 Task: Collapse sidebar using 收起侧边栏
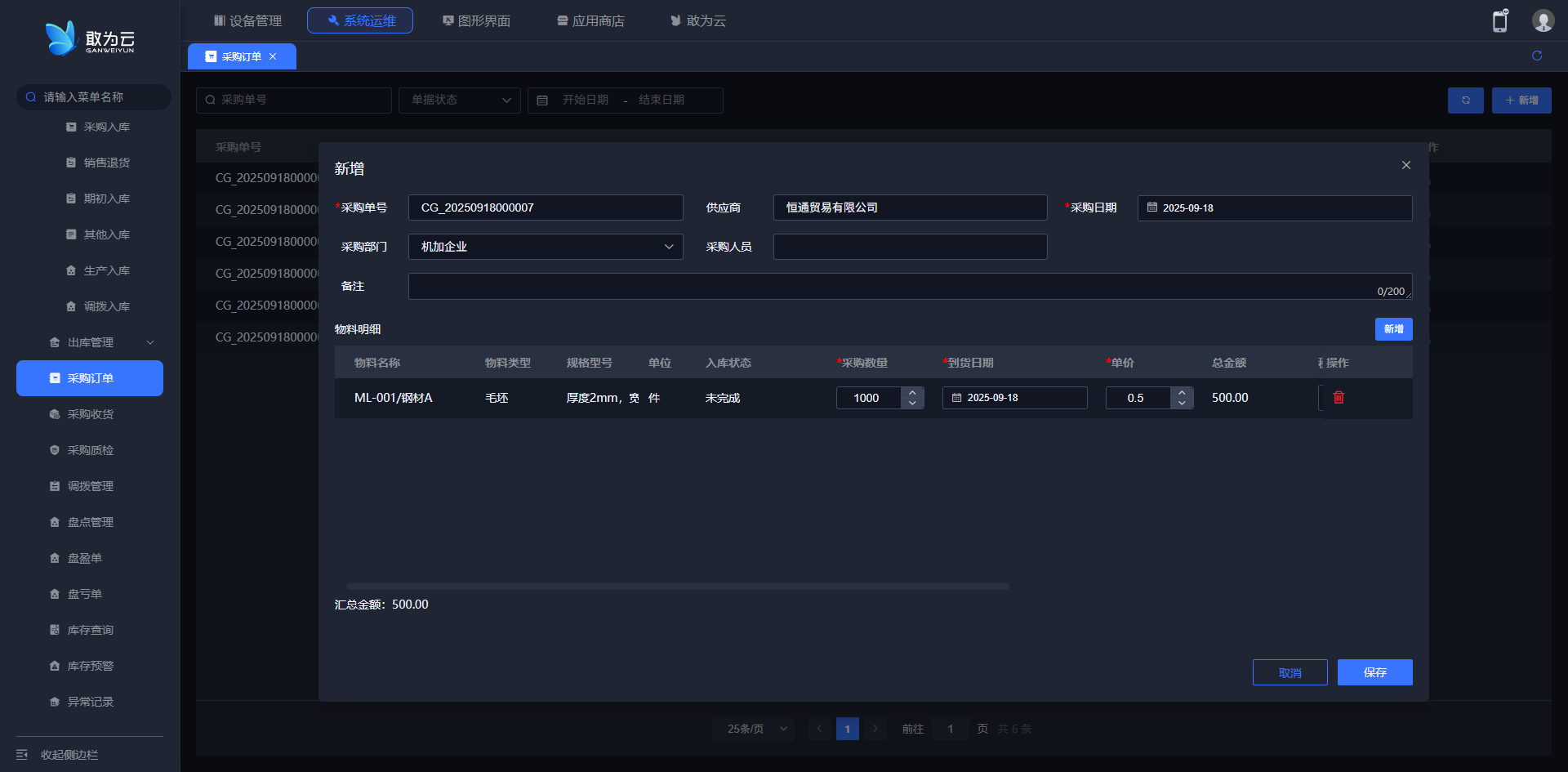69,754
